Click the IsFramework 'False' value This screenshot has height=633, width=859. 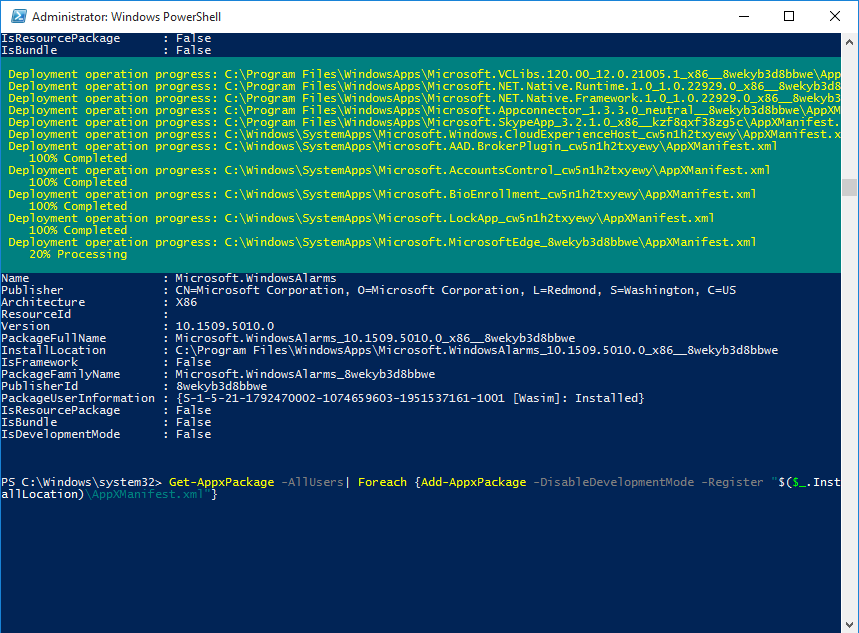(x=193, y=363)
